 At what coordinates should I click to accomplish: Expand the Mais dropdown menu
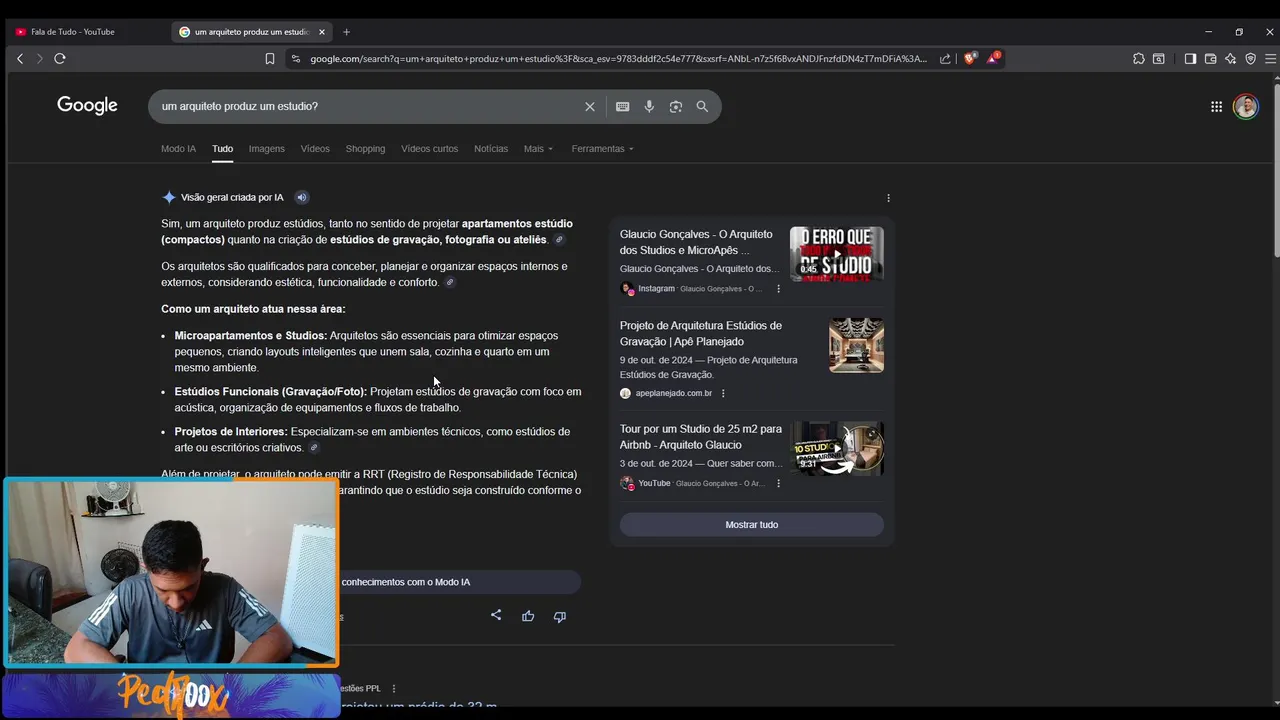[538, 149]
